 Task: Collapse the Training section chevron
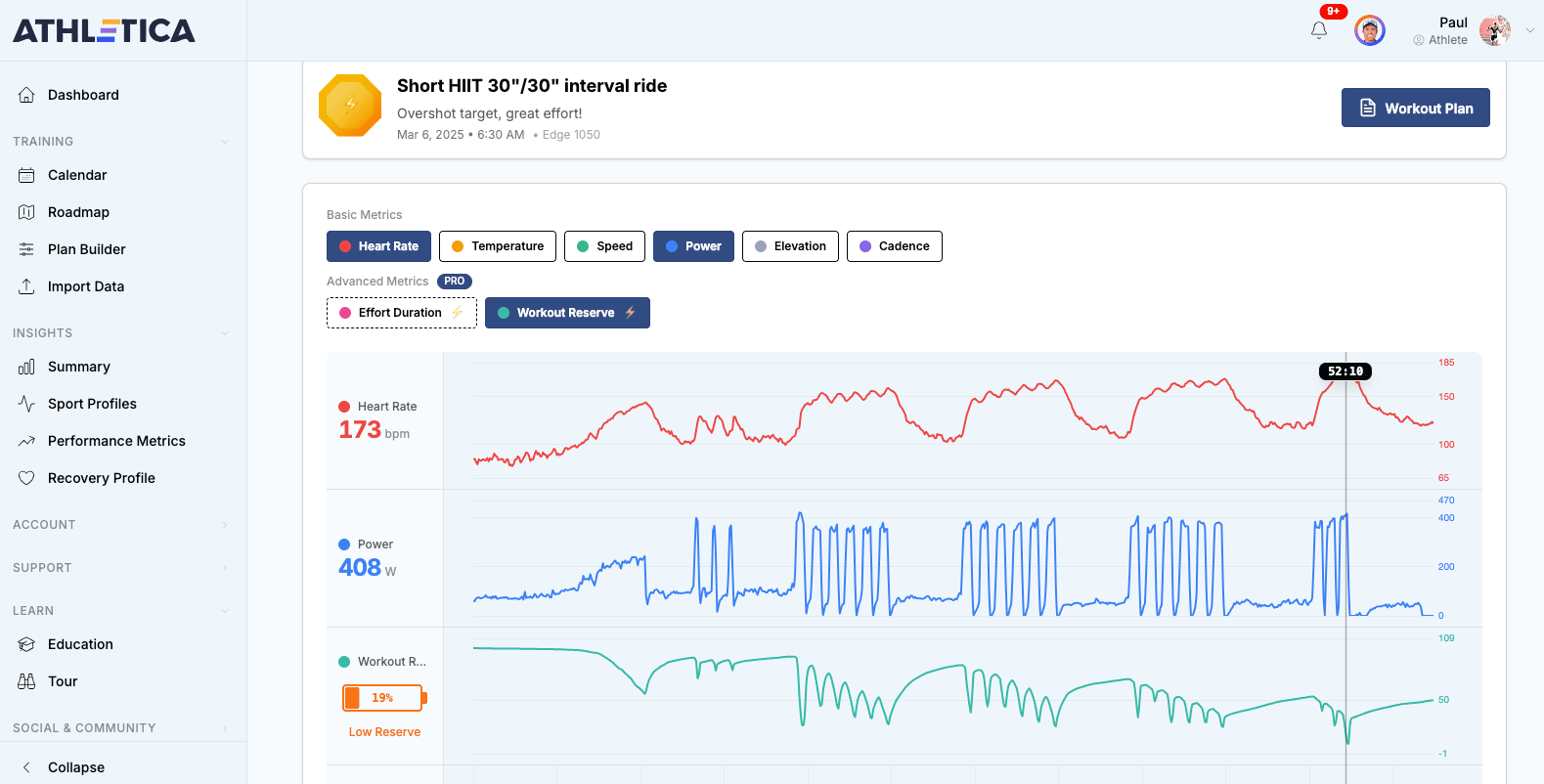225,142
